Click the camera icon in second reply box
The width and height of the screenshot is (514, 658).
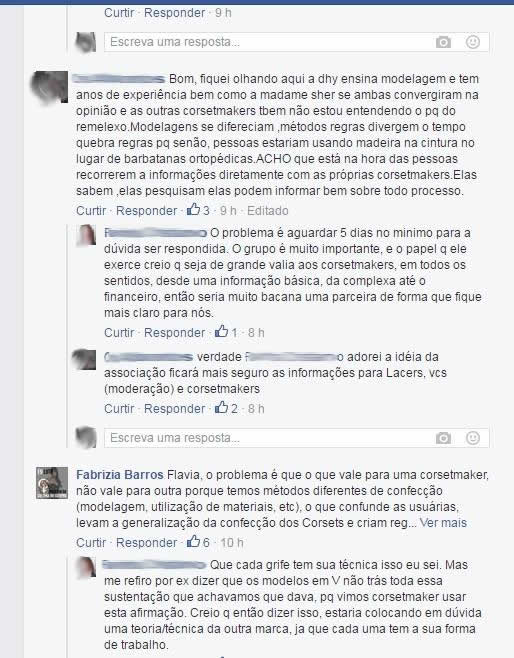(x=443, y=438)
